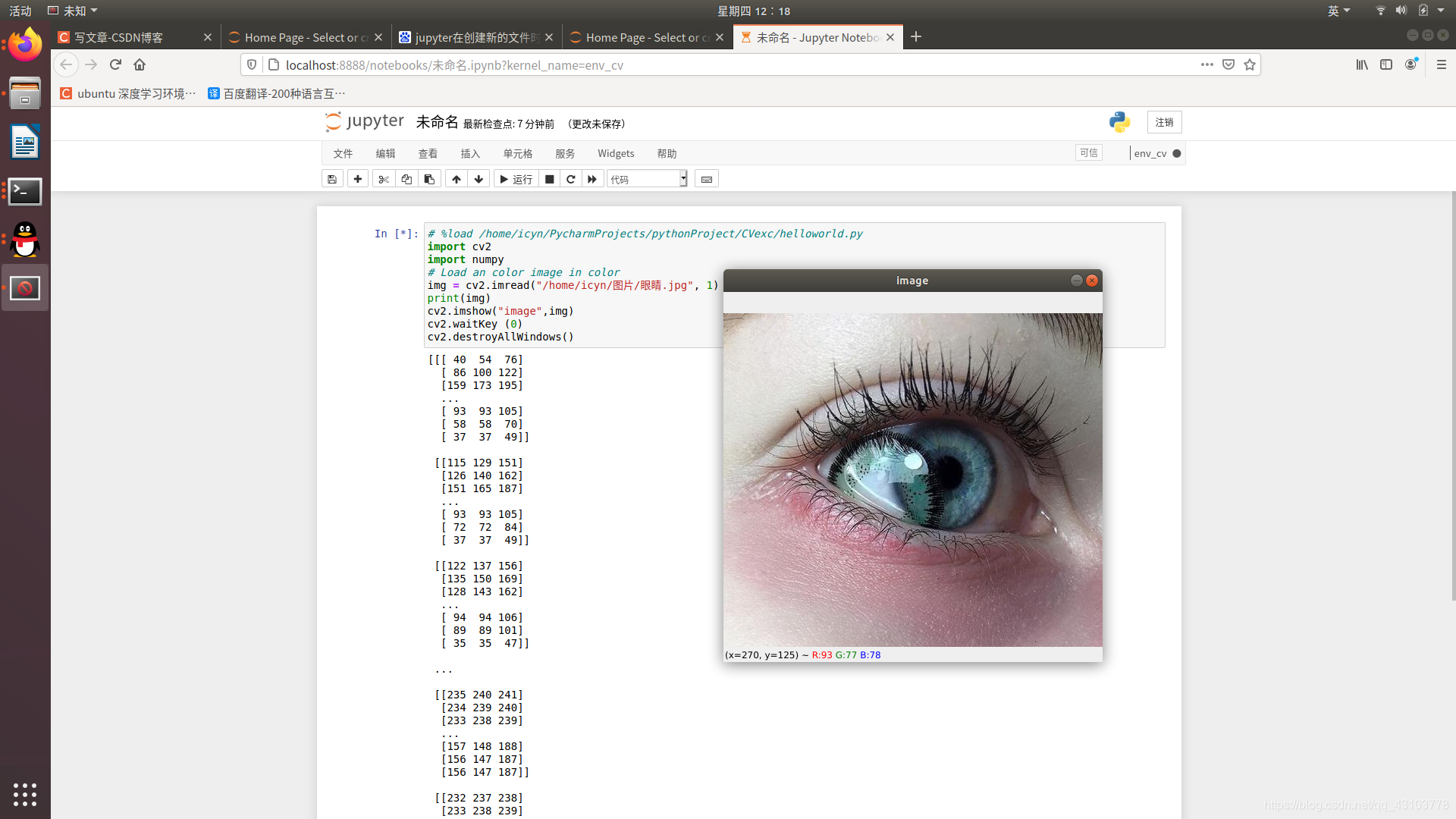The height and width of the screenshot is (819, 1456).
Task: Interrupt the kernel with stop icon
Action: (x=550, y=179)
